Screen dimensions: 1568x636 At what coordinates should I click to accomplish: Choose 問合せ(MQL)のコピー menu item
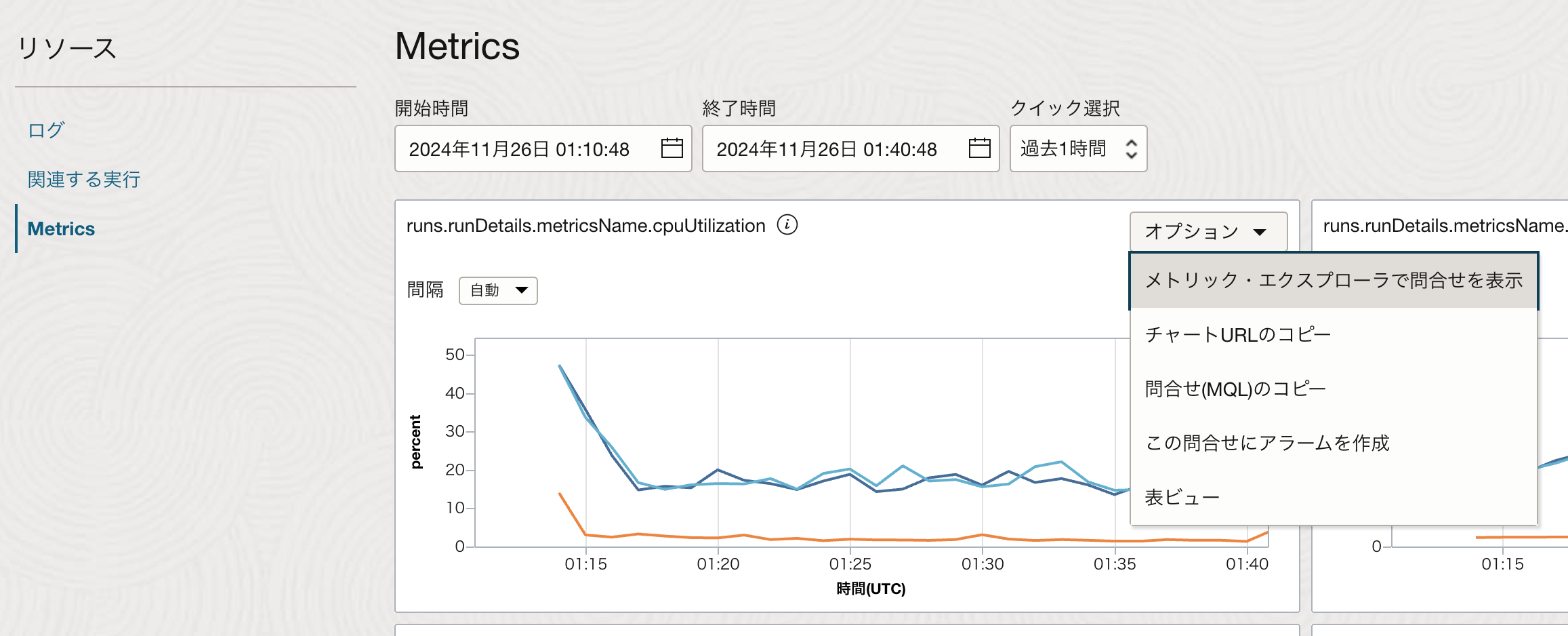point(1333,389)
